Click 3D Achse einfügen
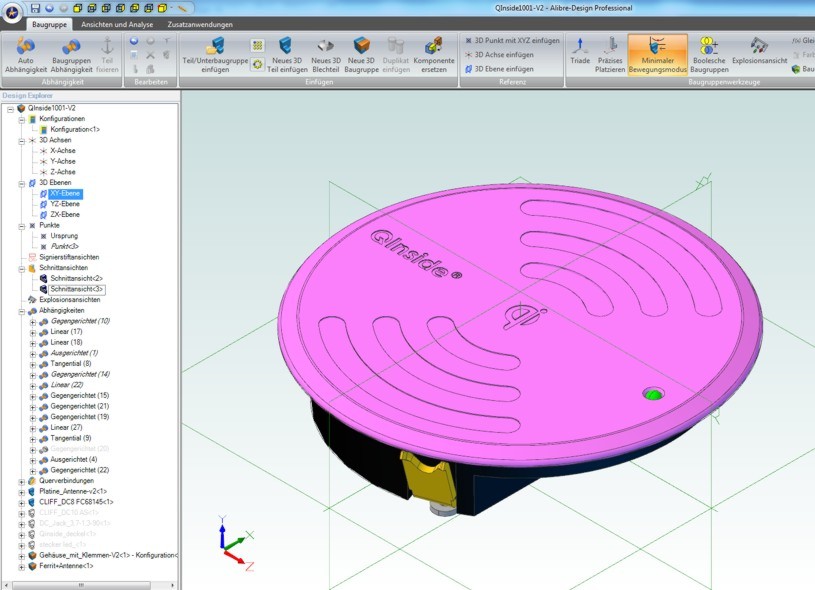 (499, 55)
